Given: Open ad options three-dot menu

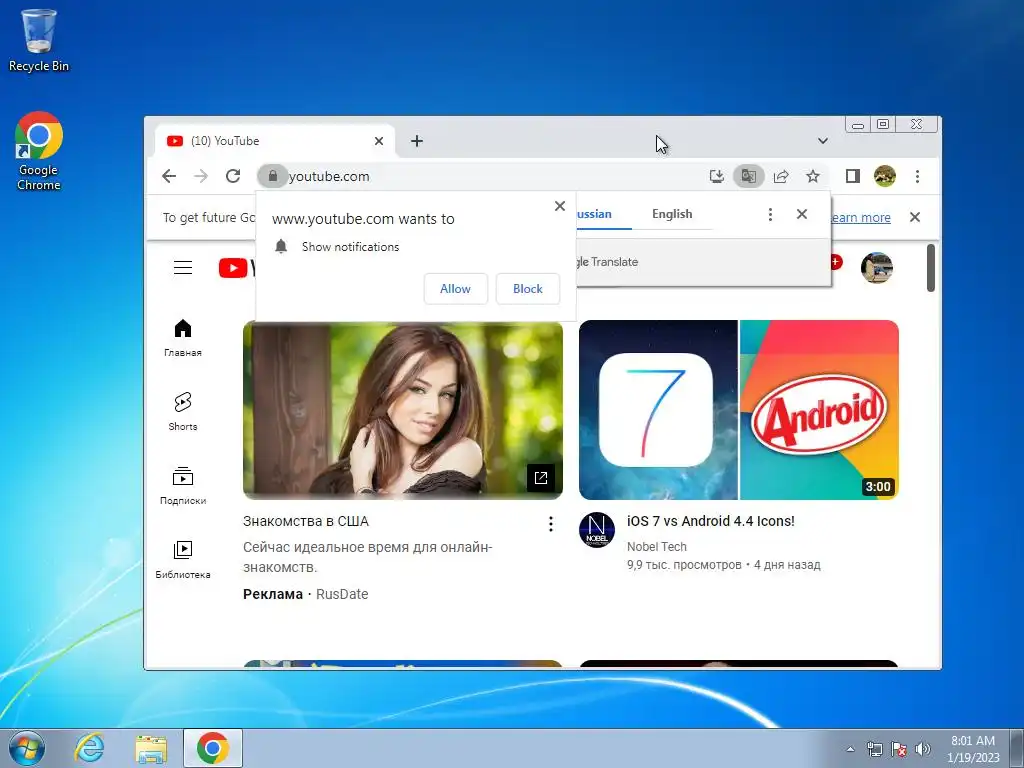Looking at the screenshot, I should point(551,524).
